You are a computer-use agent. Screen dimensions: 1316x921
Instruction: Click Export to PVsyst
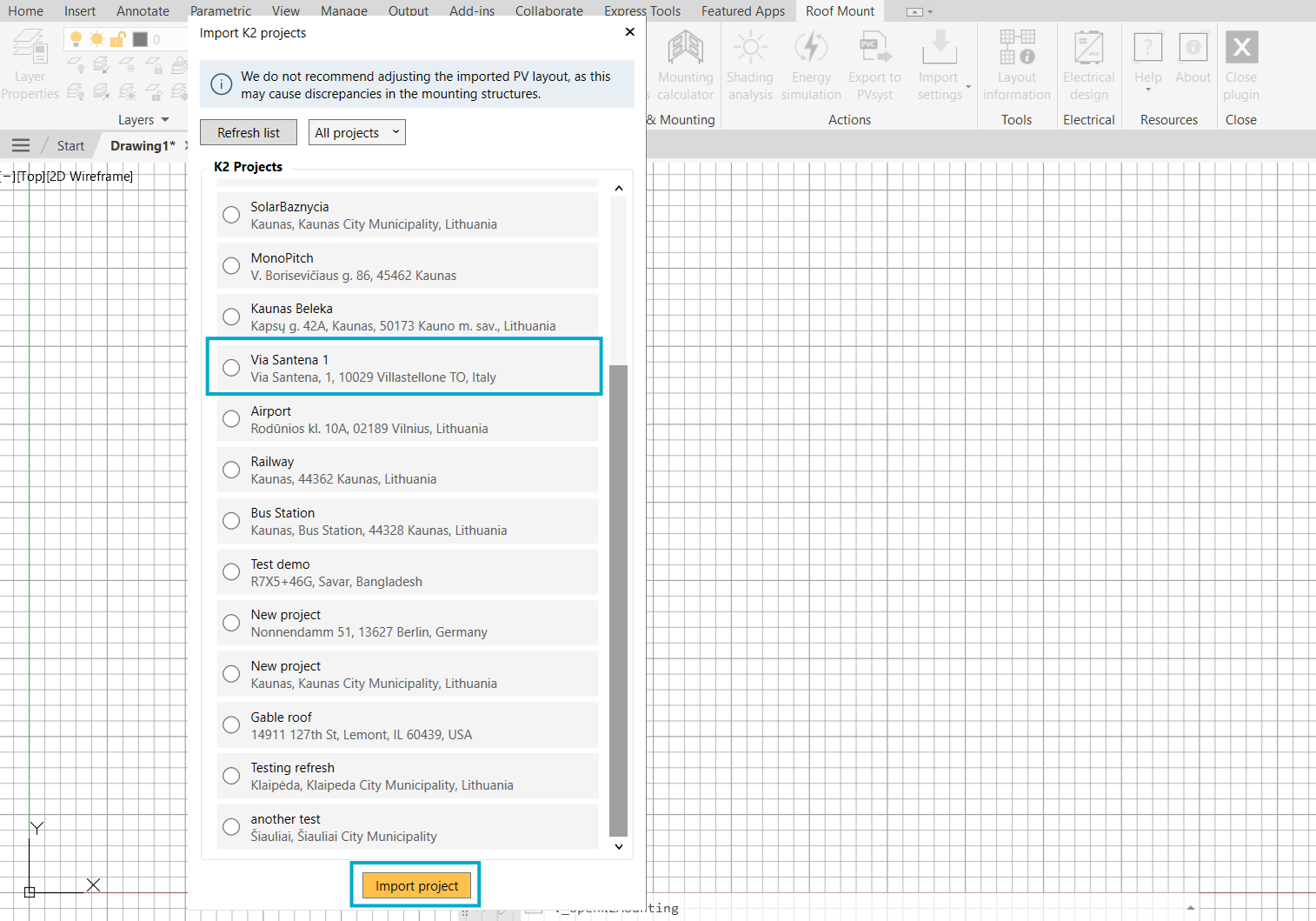pos(874,63)
